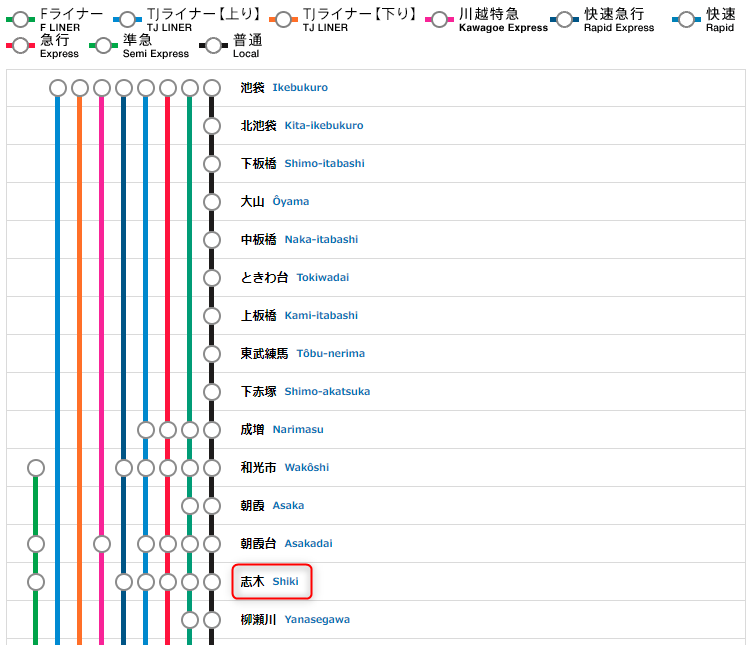Click the Local stop marker at Tokiwadai
This screenshot has width=750, height=645.
point(212,278)
